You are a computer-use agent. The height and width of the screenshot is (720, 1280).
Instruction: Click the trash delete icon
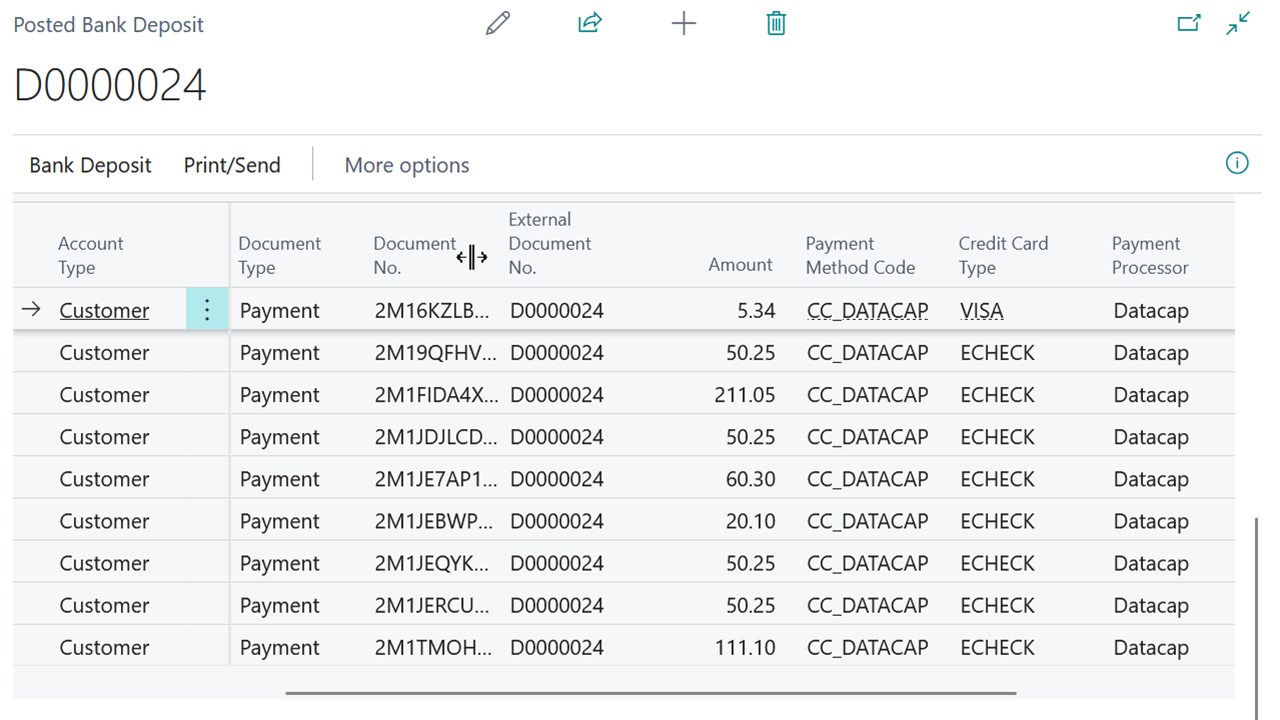776,23
